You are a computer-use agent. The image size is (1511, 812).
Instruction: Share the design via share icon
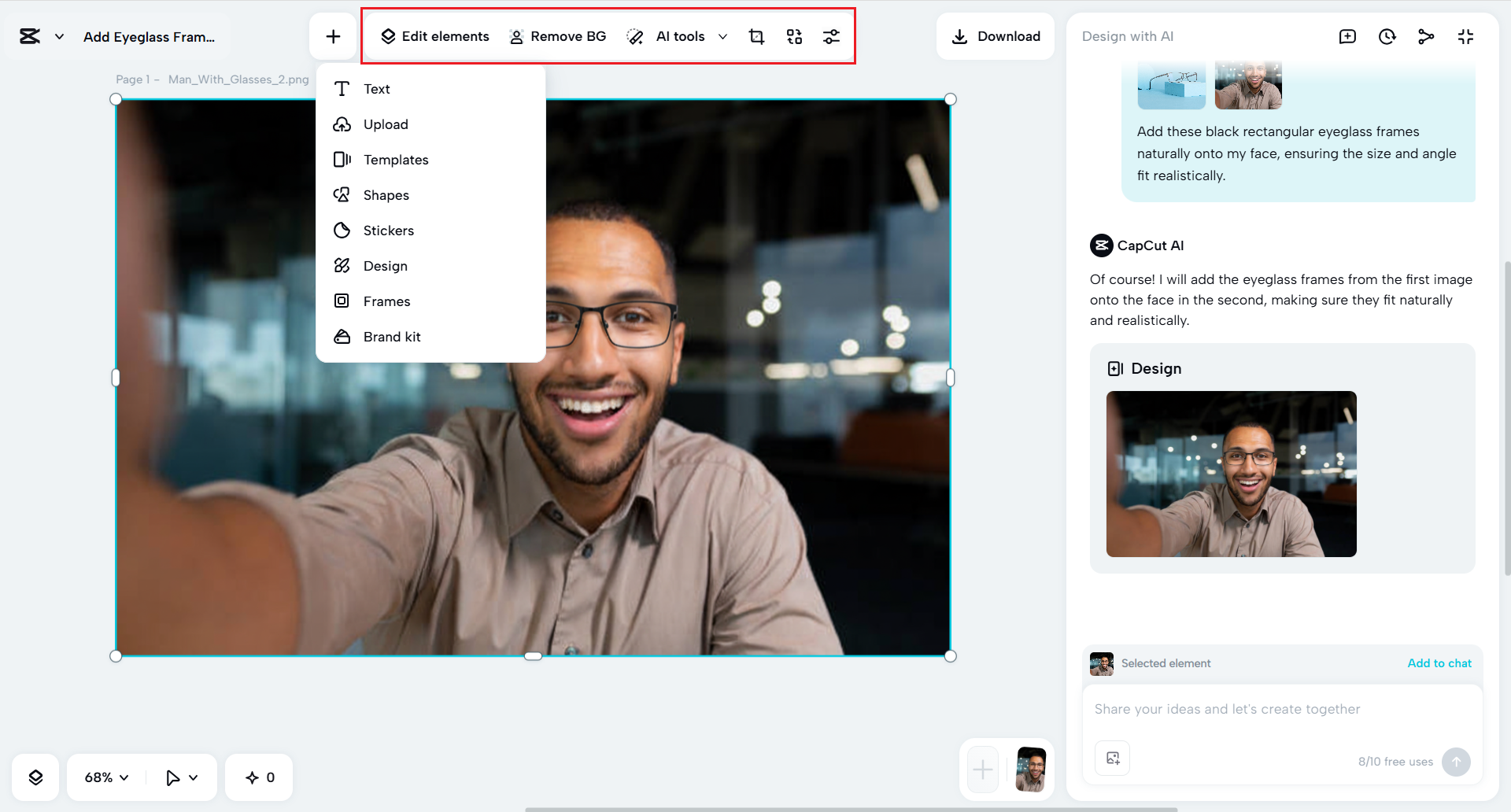tap(1426, 36)
